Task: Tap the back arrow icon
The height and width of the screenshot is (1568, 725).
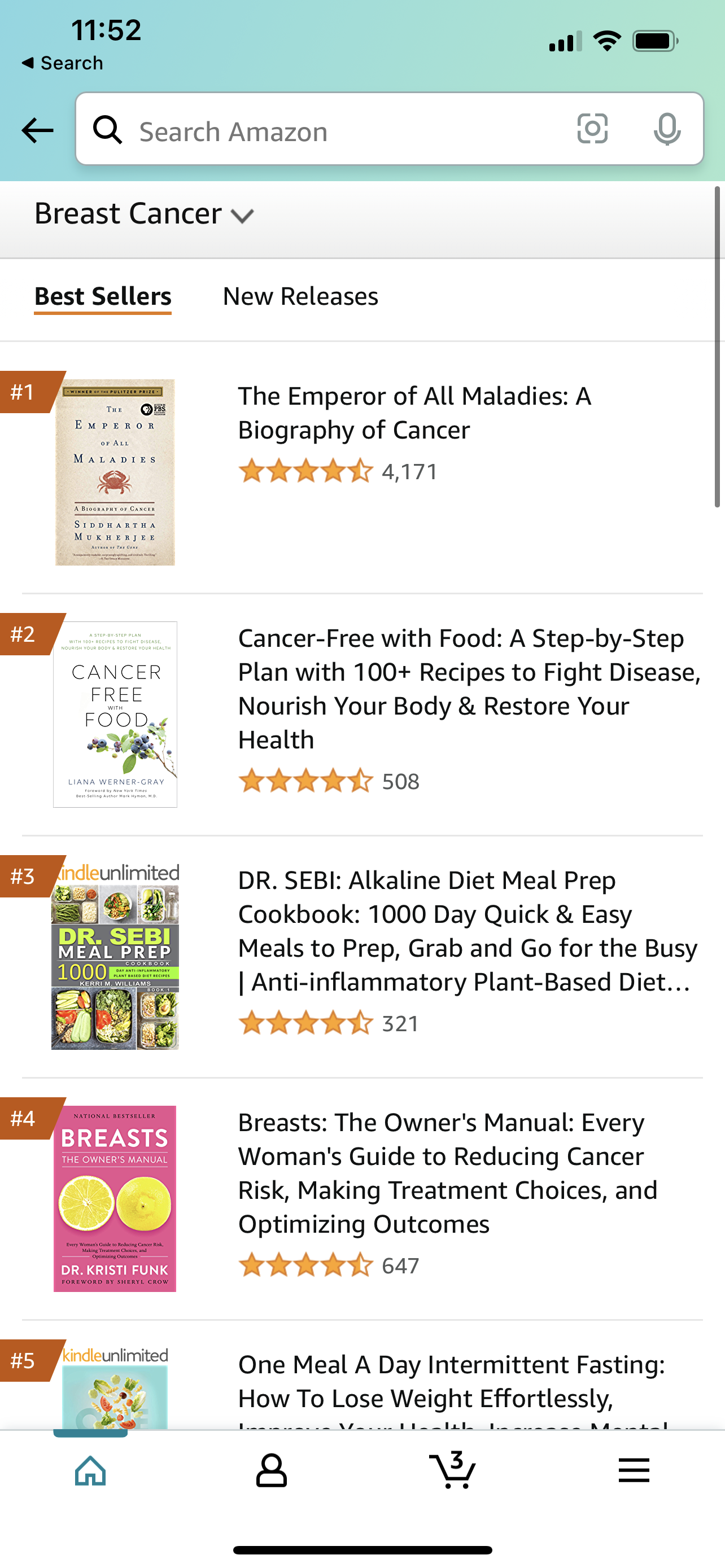Action: 38,130
